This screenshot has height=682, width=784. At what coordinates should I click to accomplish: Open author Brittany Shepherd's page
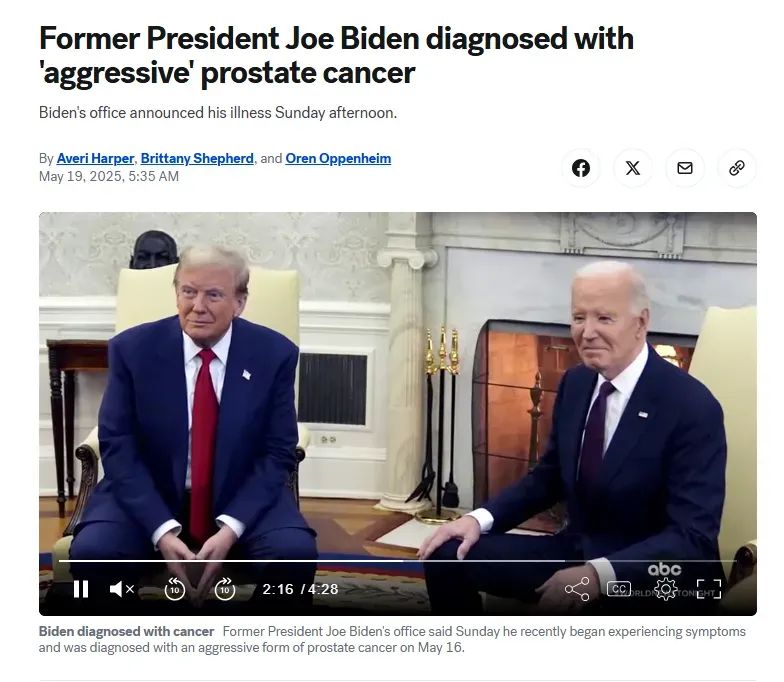click(197, 158)
